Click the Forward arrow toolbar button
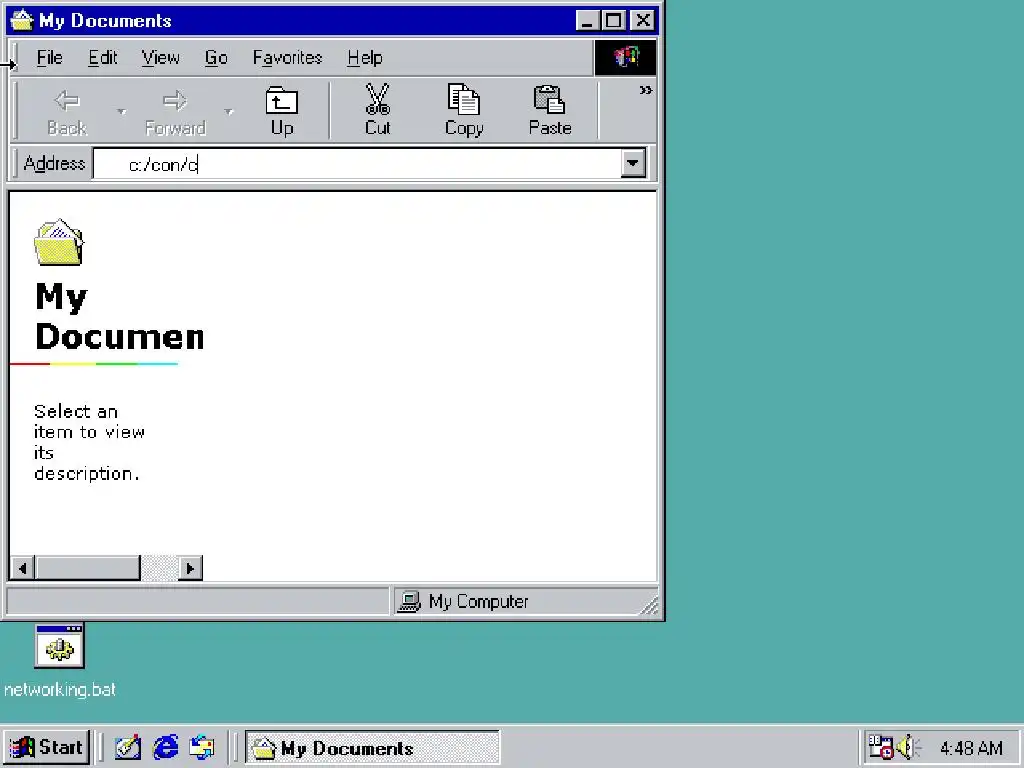The height and width of the screenshot is (768, 1024). point(175,111)
